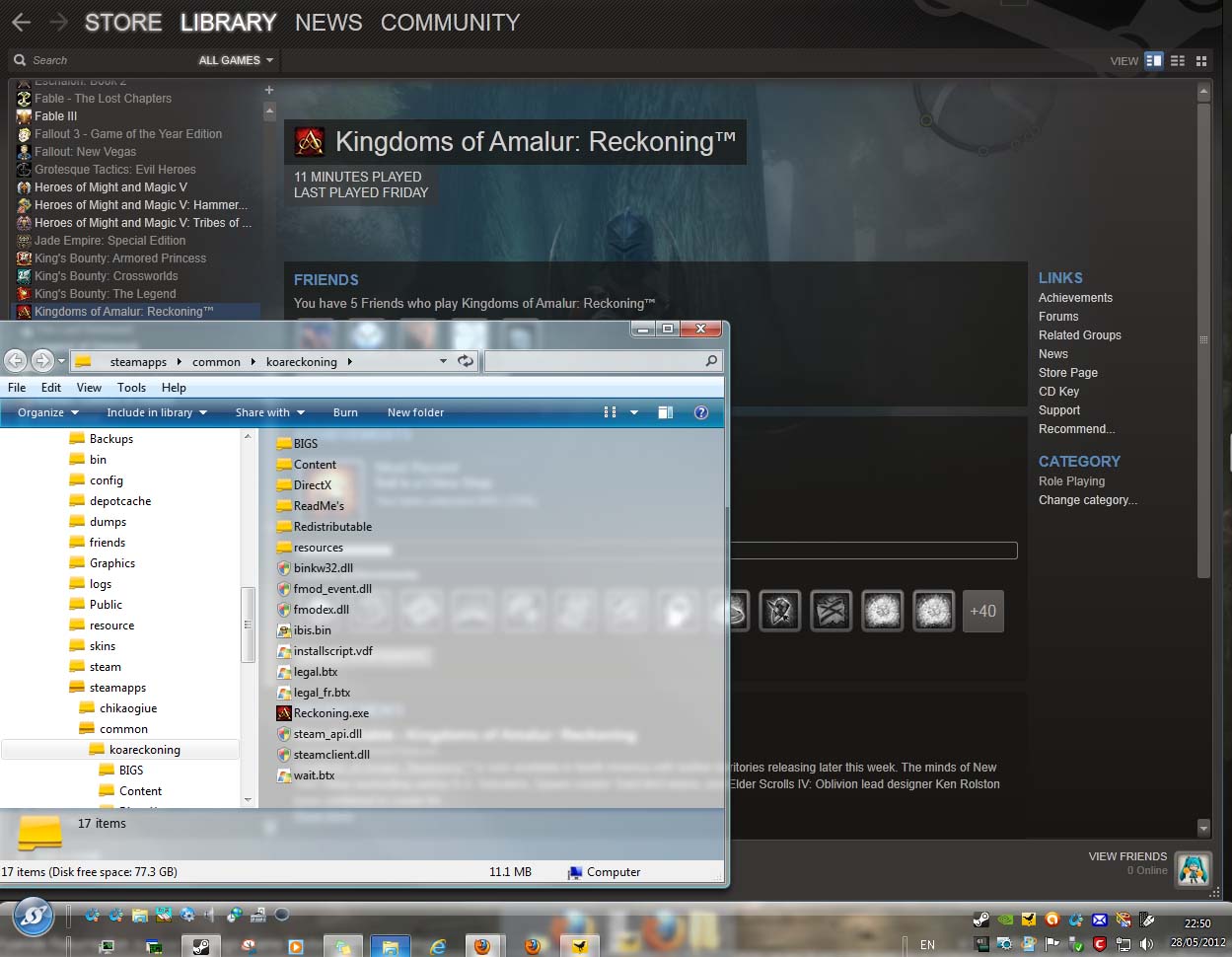Select the Reckoning.exe file
Viewport: 1232px width, 957px height.
[x=323, y=713]
